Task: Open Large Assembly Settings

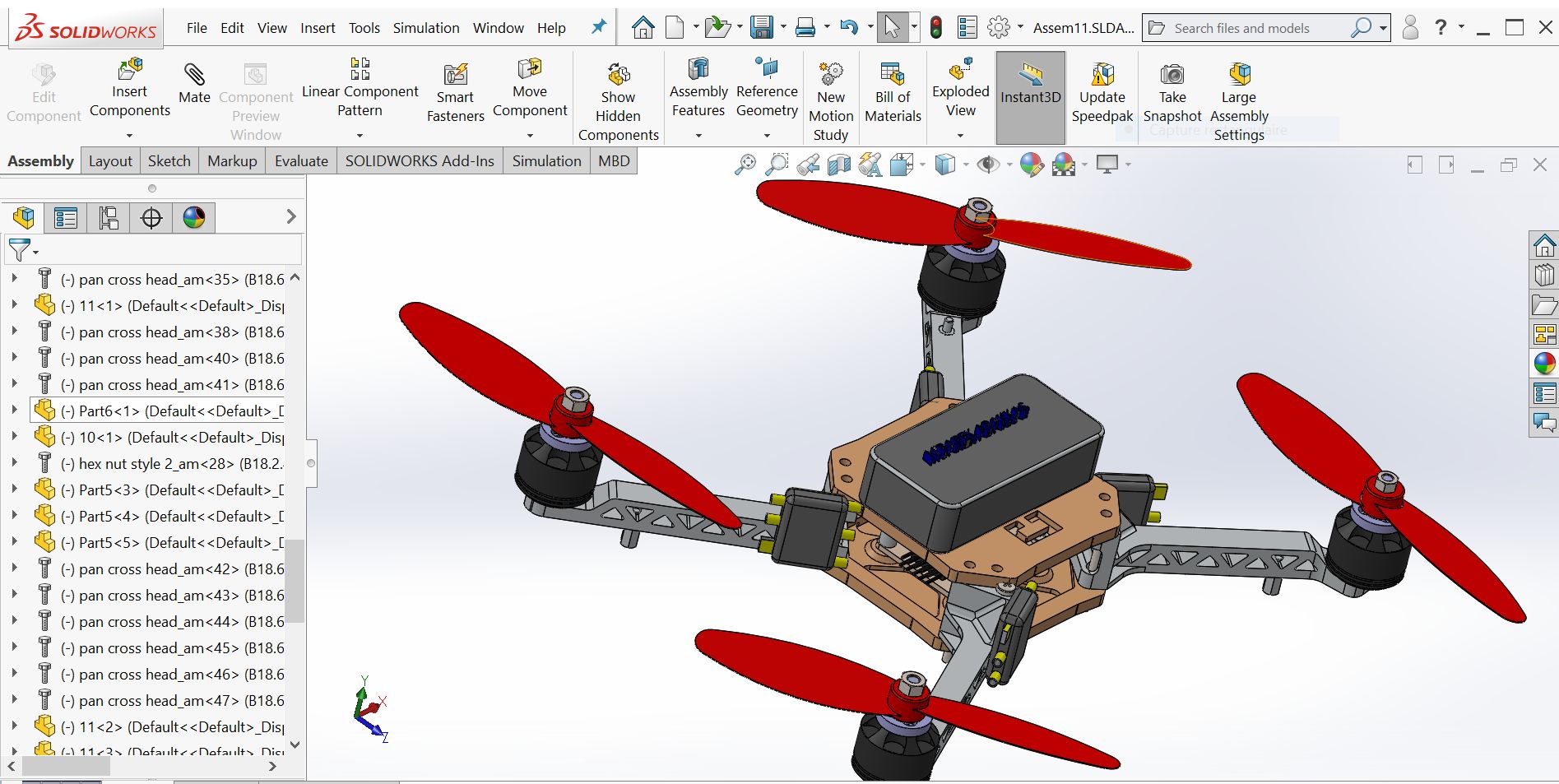Action: point(1239,103)
